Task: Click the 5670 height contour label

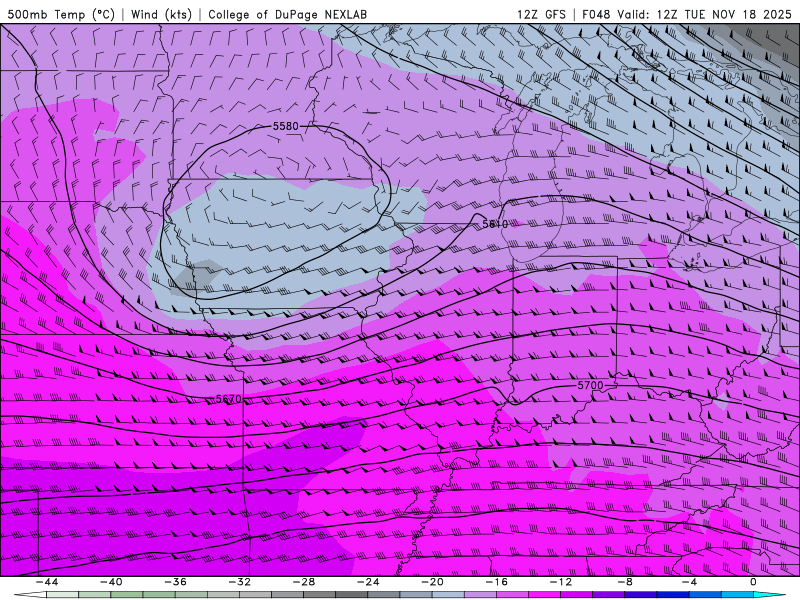Action: tap(229, 399)
